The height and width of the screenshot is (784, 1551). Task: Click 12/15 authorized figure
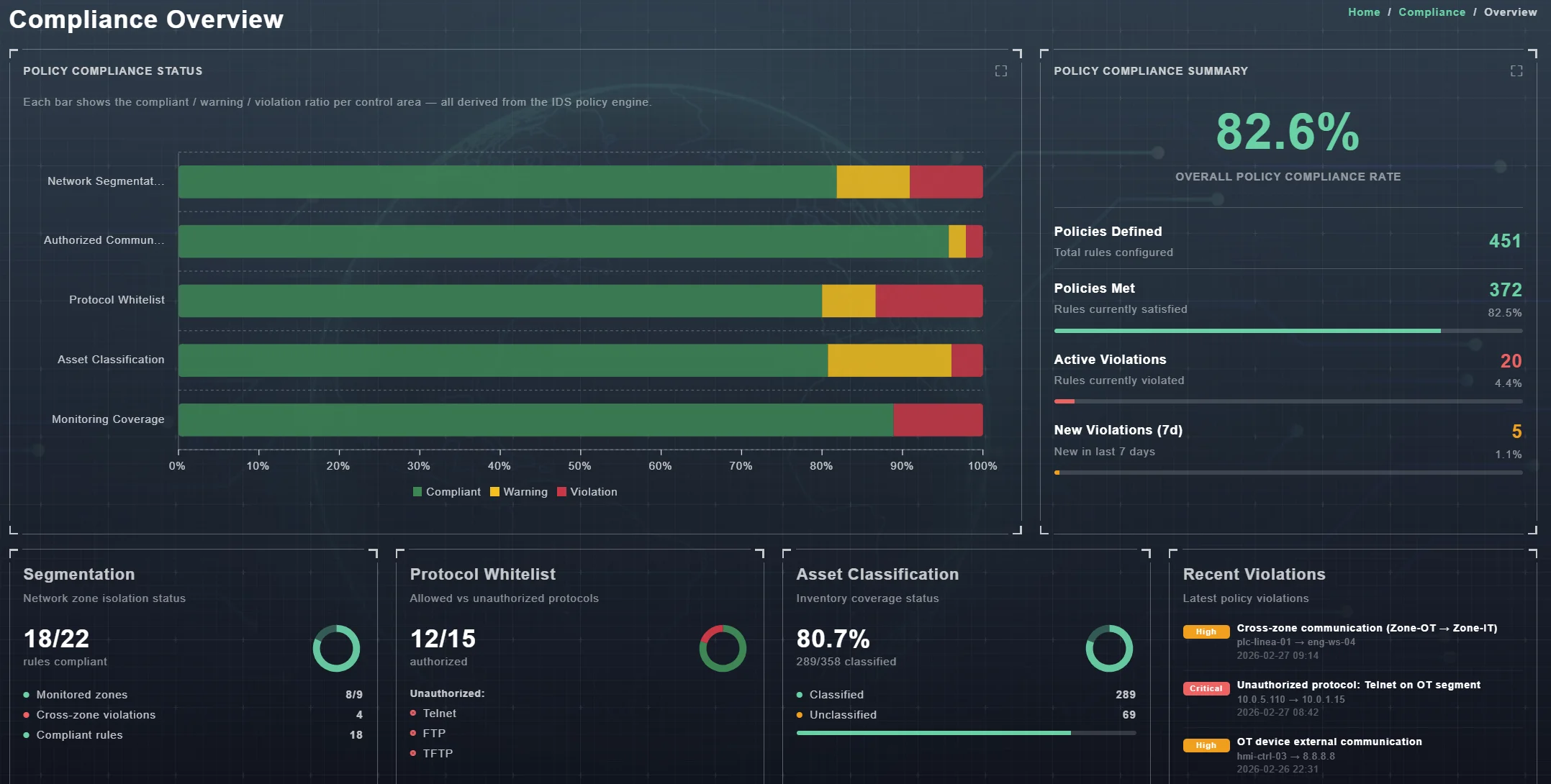443,639
